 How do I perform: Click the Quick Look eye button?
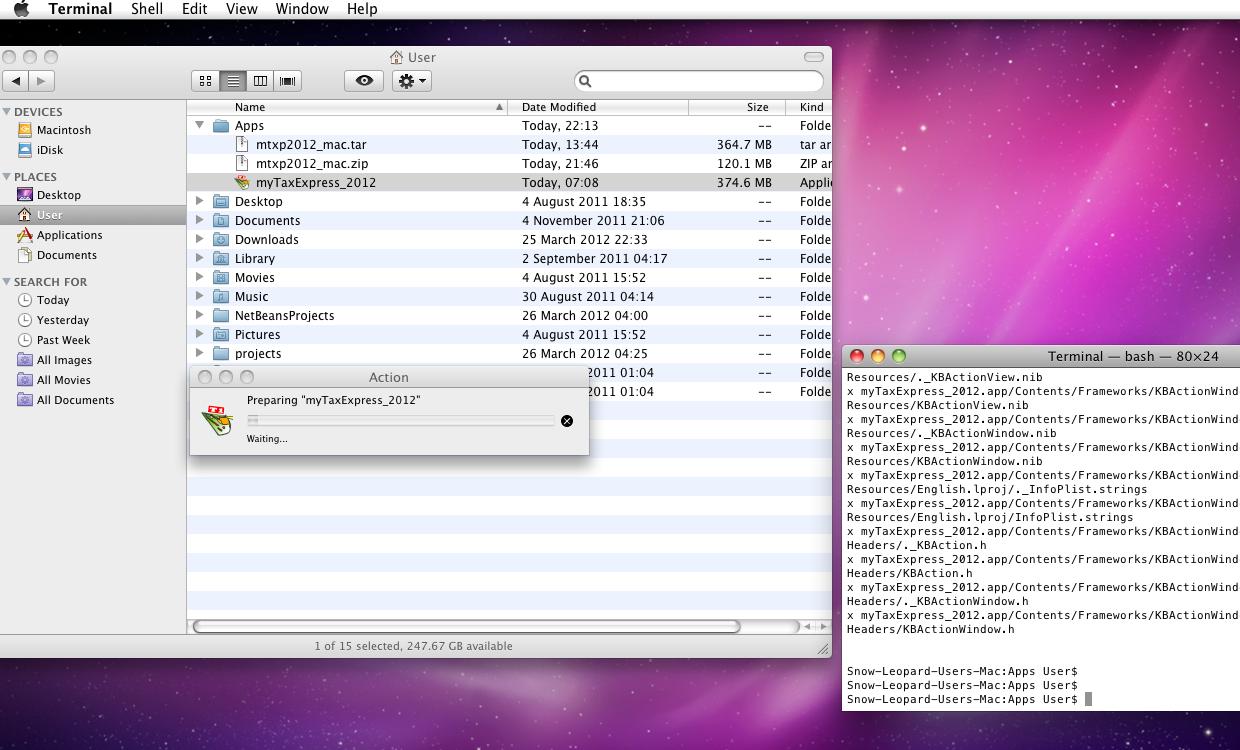364,81
